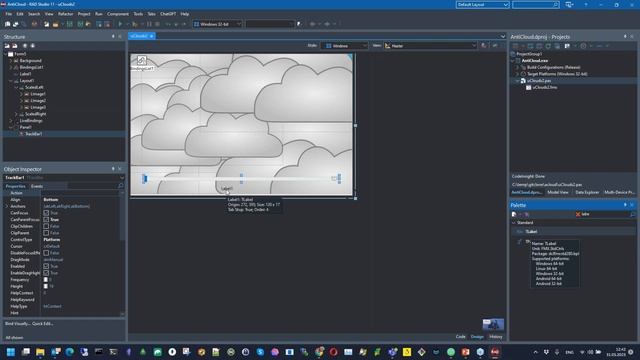Open the Component menu
640x360 pixels.
tap(118, 14)
